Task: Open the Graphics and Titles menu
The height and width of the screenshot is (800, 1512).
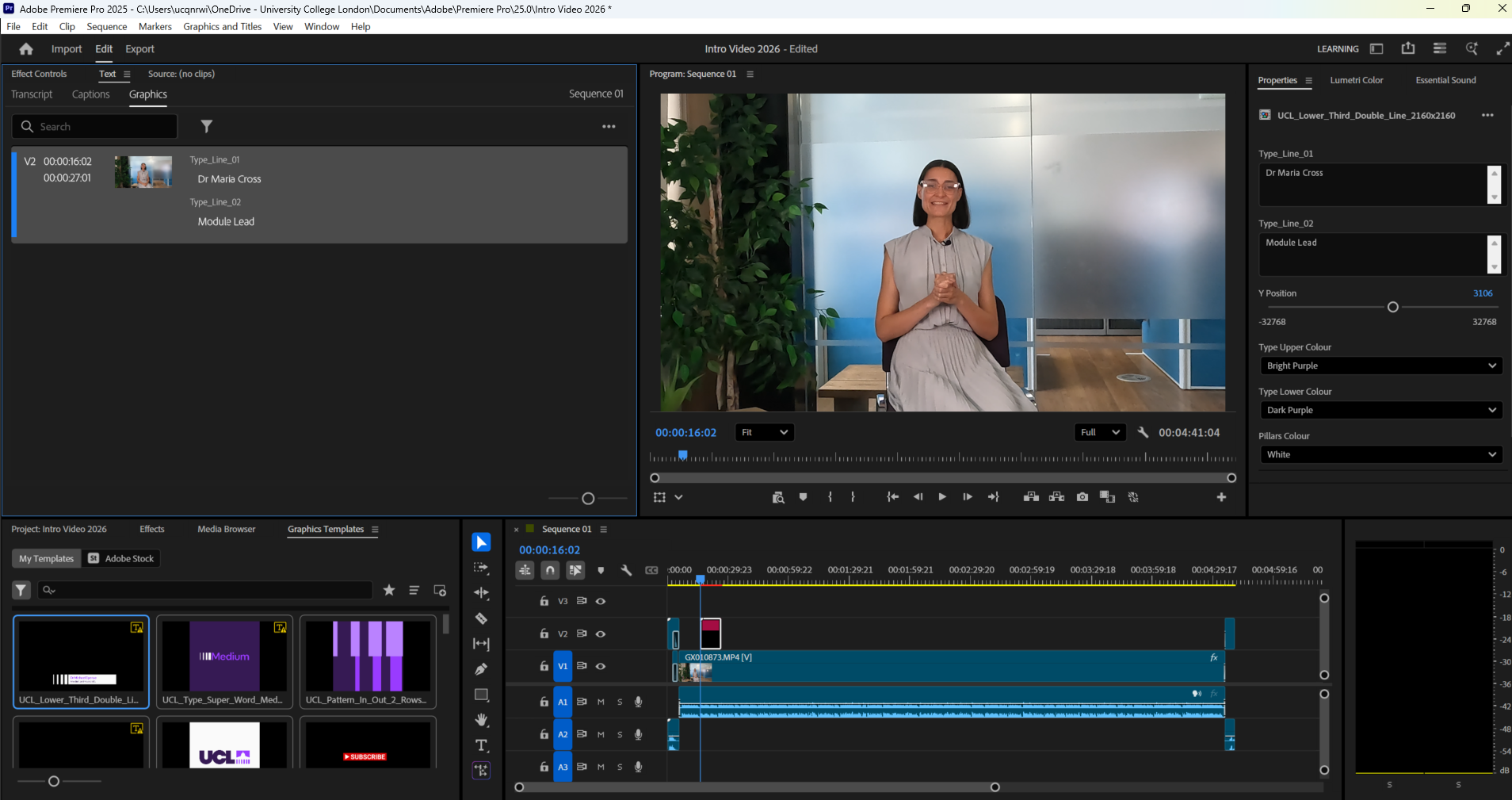Action: click(223, 26)
